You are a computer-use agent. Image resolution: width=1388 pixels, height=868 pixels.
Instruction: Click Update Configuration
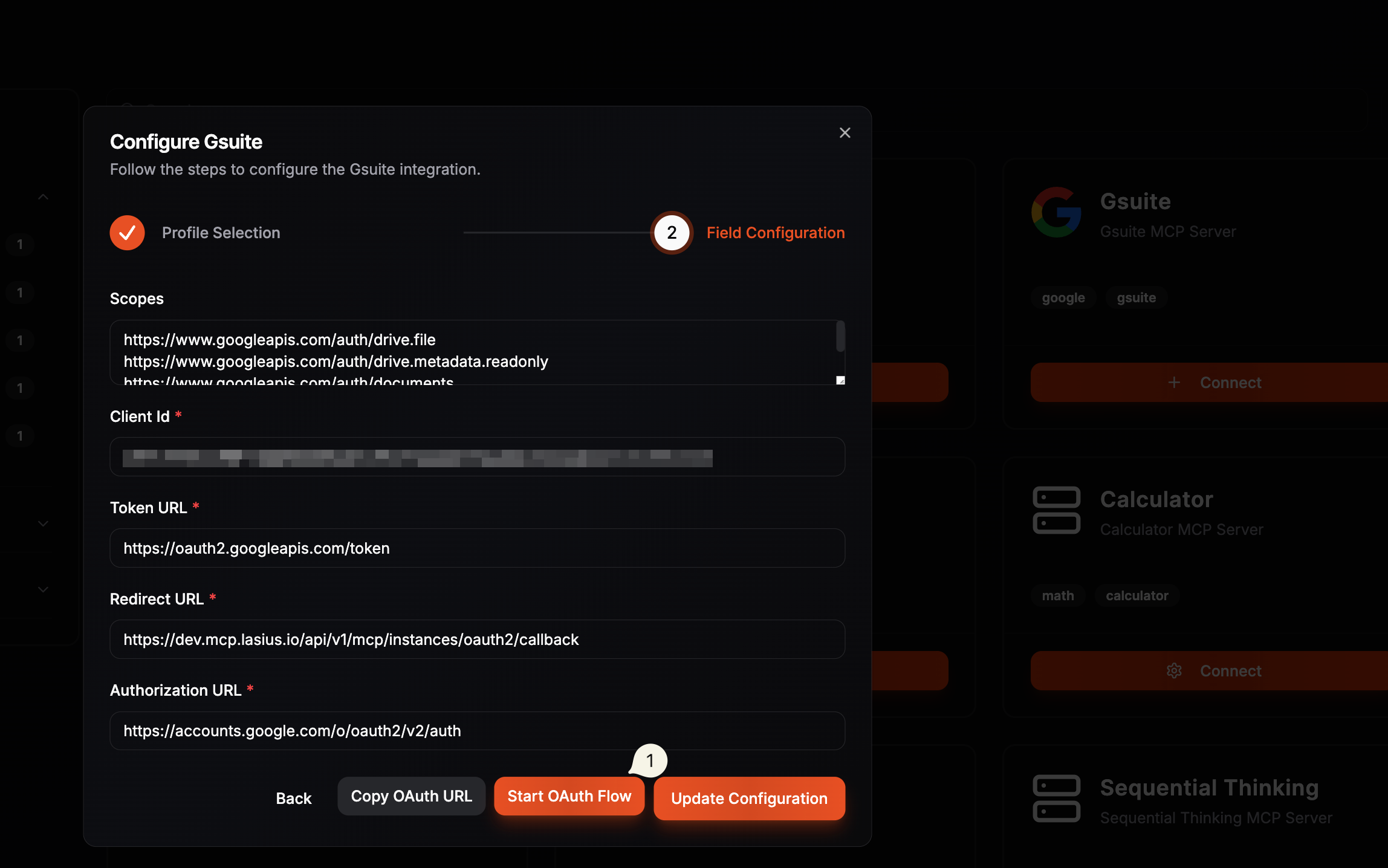click(x=748, y=798)
